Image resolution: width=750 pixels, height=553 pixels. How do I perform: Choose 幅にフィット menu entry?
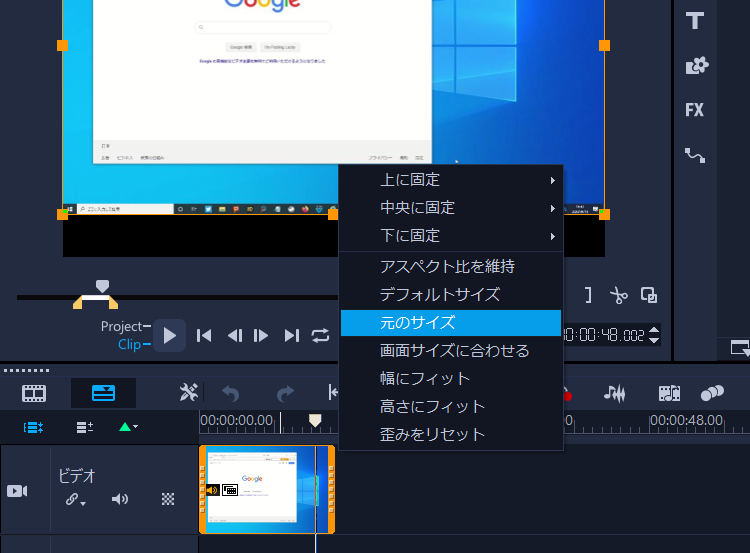(x=451, y=379)
